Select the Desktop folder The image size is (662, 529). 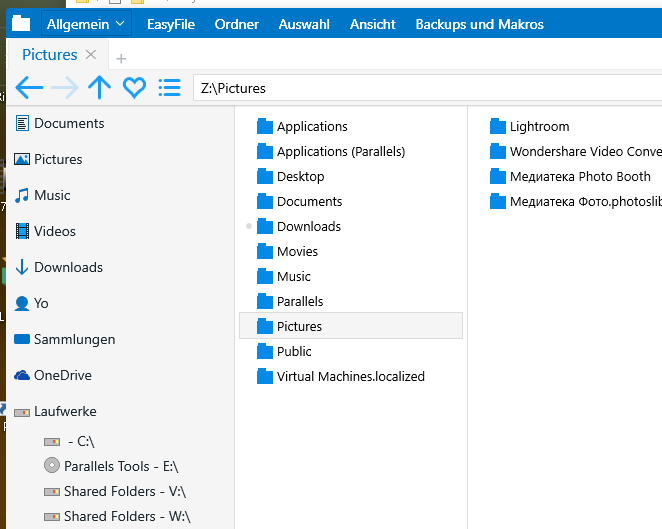291,176
